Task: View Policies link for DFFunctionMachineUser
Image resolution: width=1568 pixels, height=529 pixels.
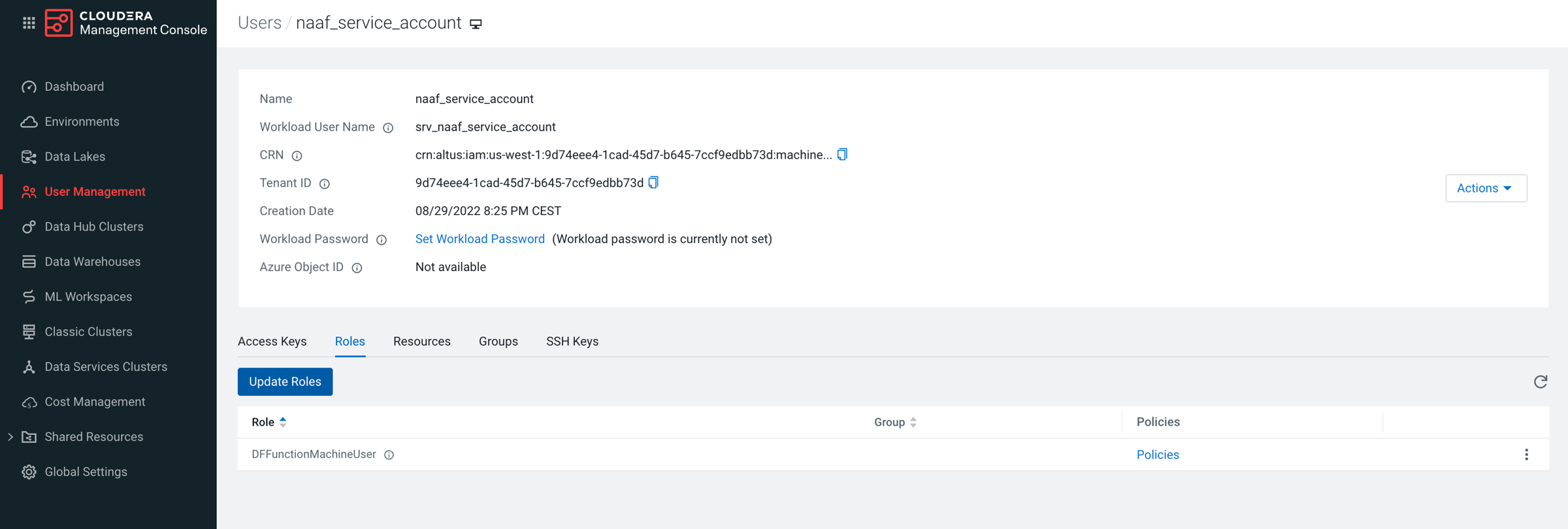Action: click(x=1157, y=455)
